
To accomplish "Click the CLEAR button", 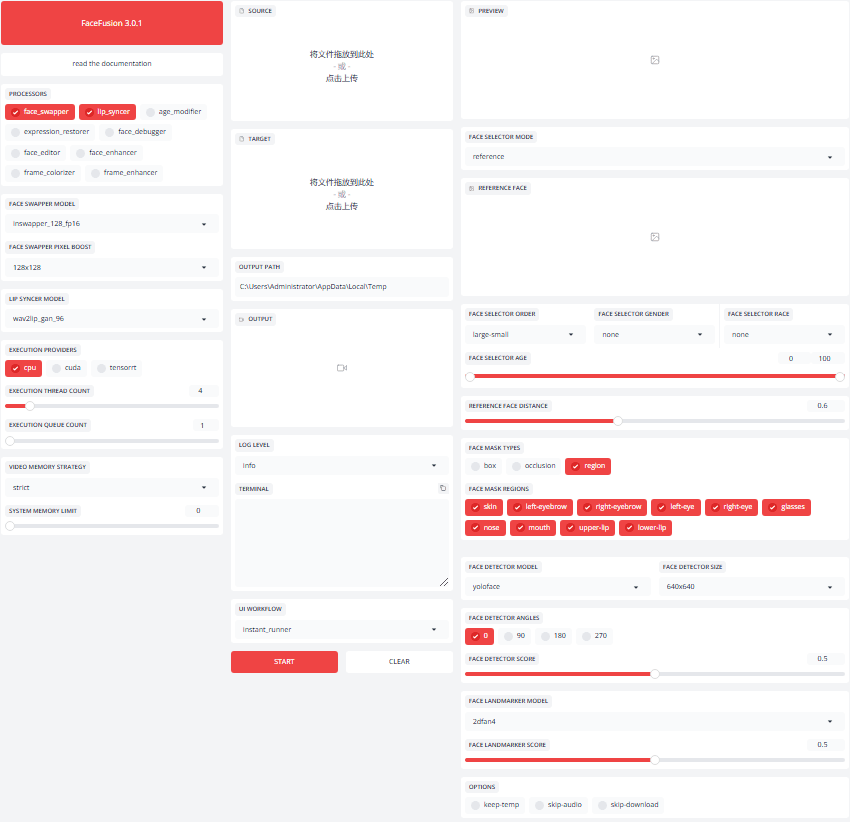I will [399, 662].
